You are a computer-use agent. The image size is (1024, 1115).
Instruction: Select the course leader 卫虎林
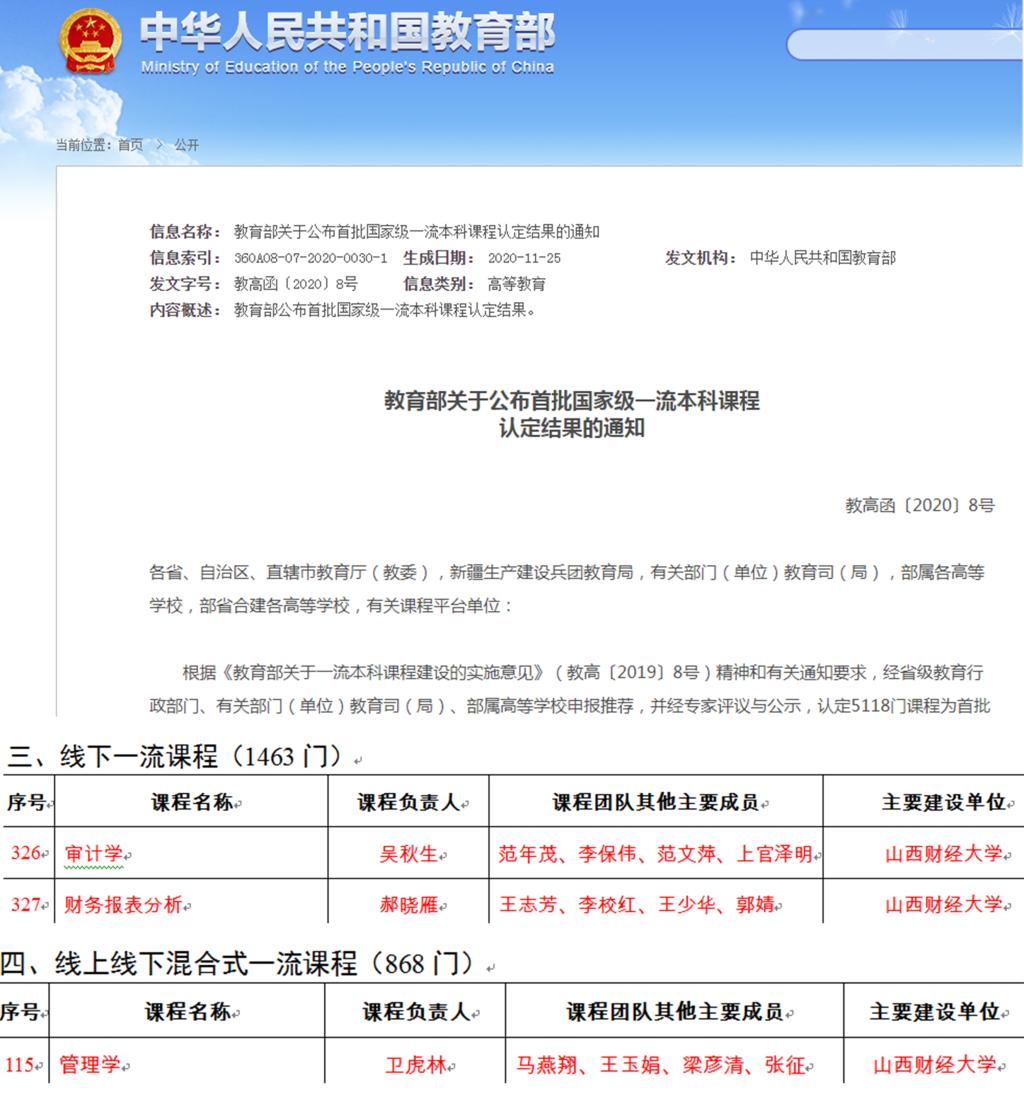click(417, 1065)
